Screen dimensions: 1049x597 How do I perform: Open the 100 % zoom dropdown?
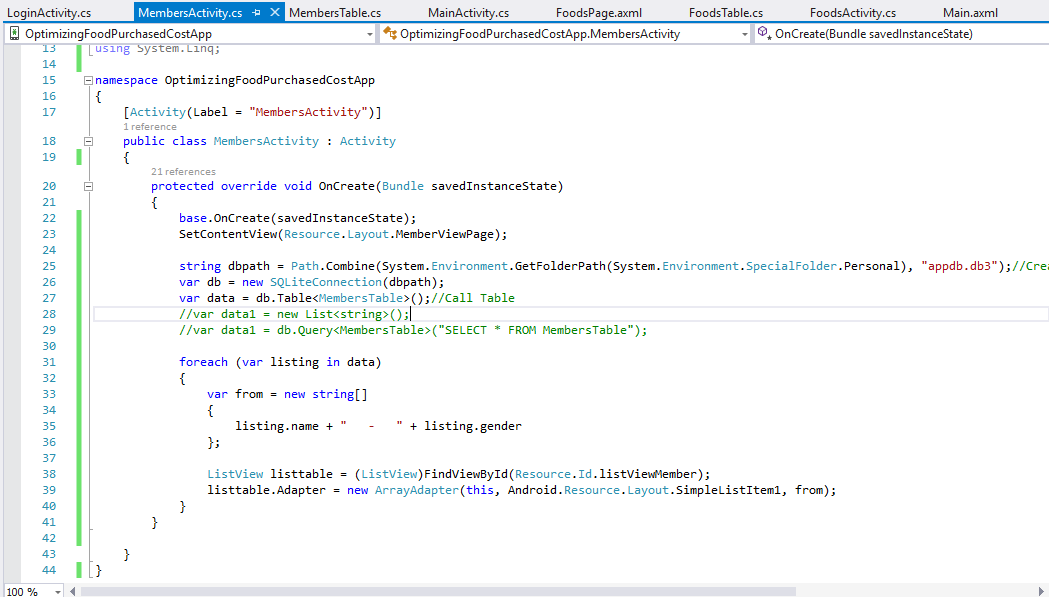coord(58,592)
